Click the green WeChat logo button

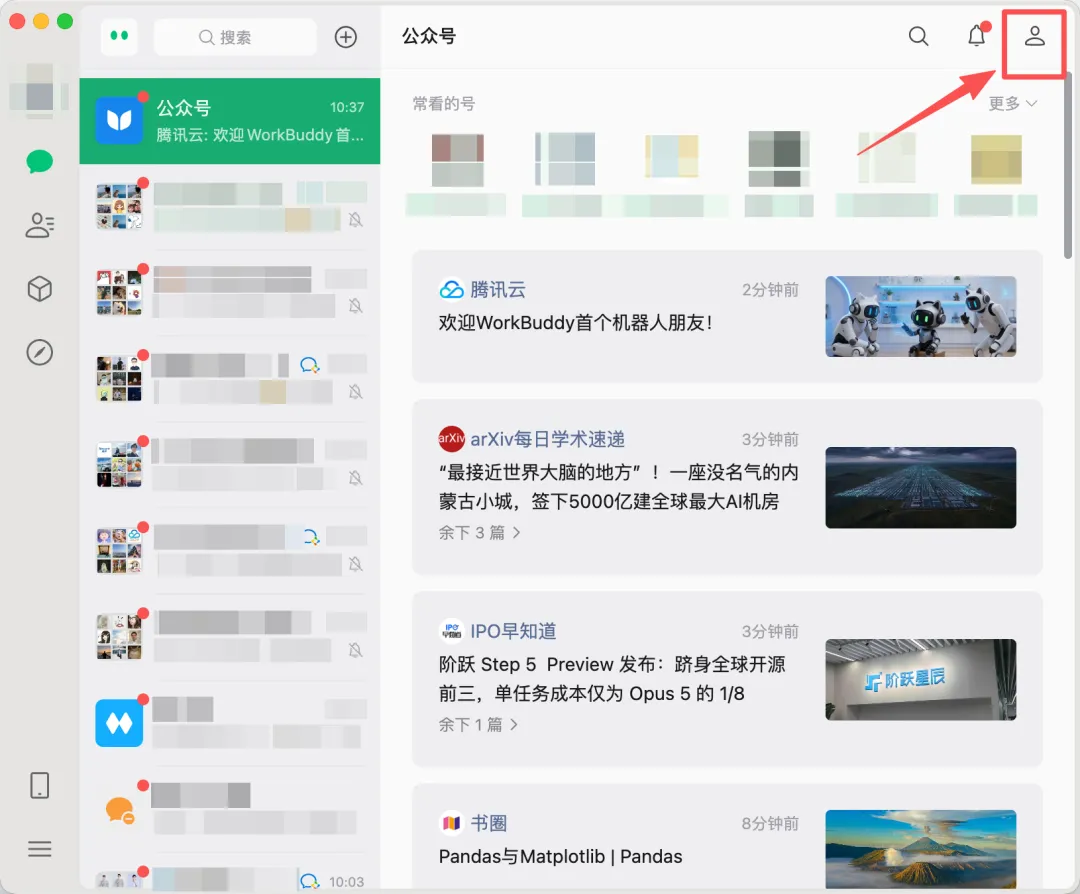119,36
